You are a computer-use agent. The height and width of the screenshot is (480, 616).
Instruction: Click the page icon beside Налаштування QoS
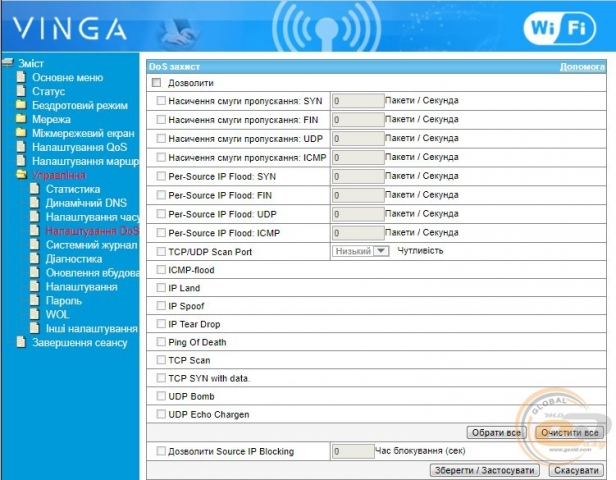(x=21, y=147)
